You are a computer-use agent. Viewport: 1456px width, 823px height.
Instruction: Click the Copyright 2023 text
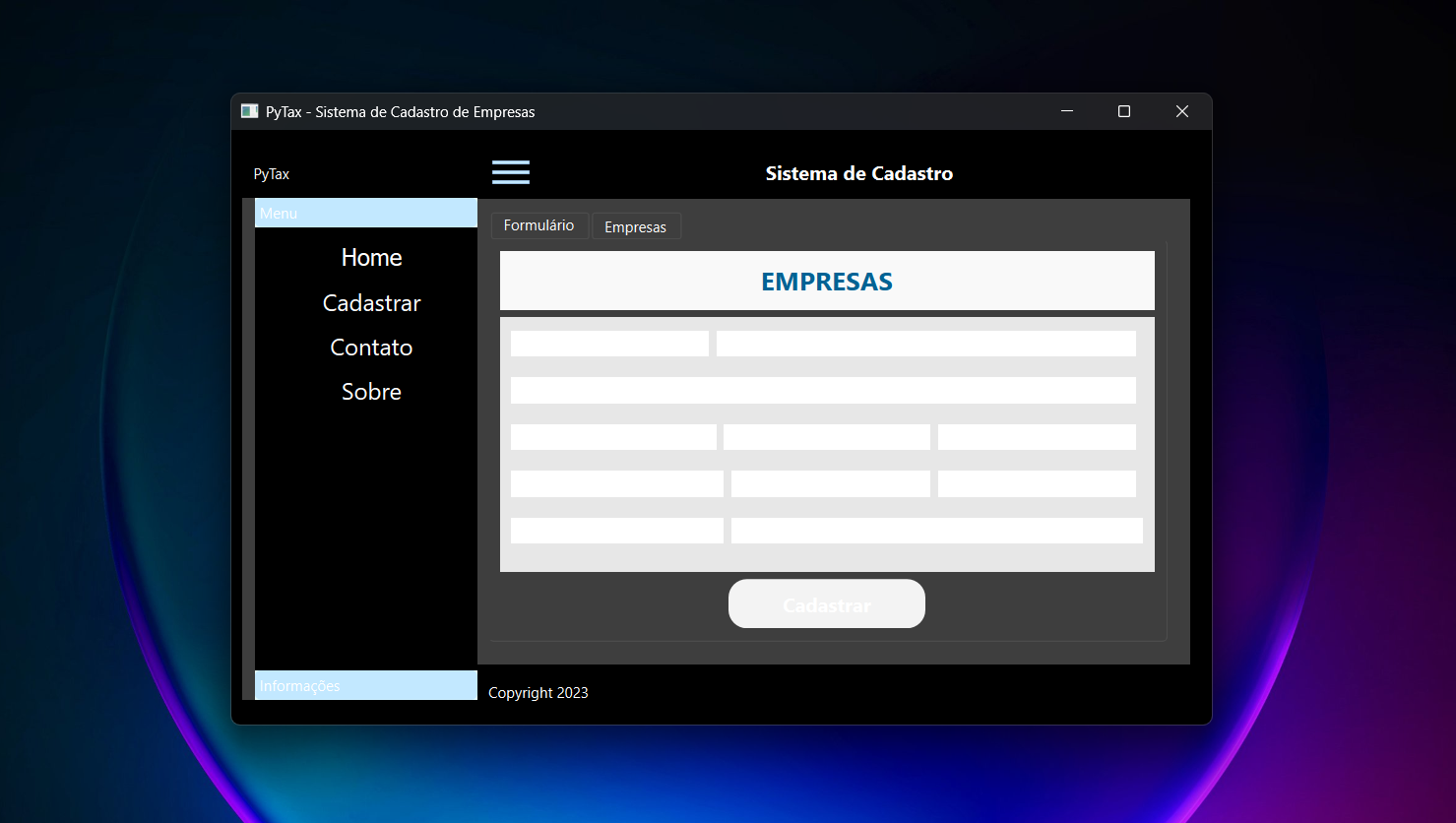tap(538, 692)
